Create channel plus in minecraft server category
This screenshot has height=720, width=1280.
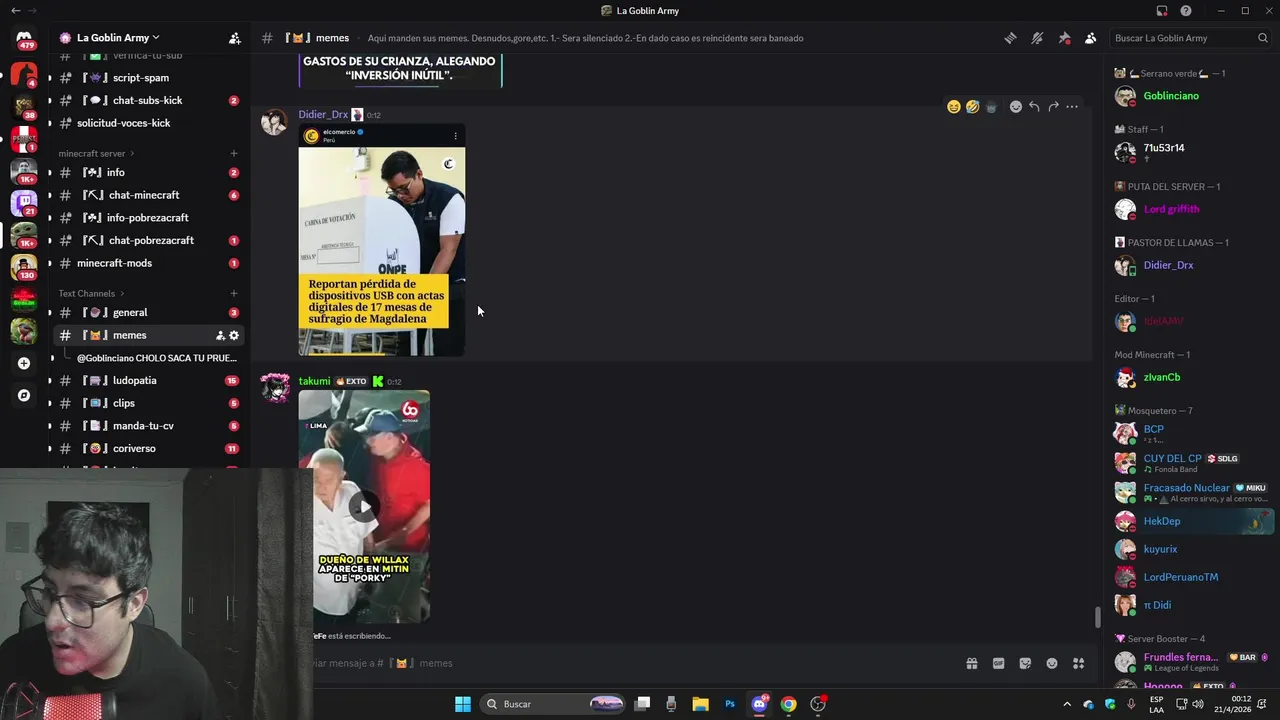(234, 154)
